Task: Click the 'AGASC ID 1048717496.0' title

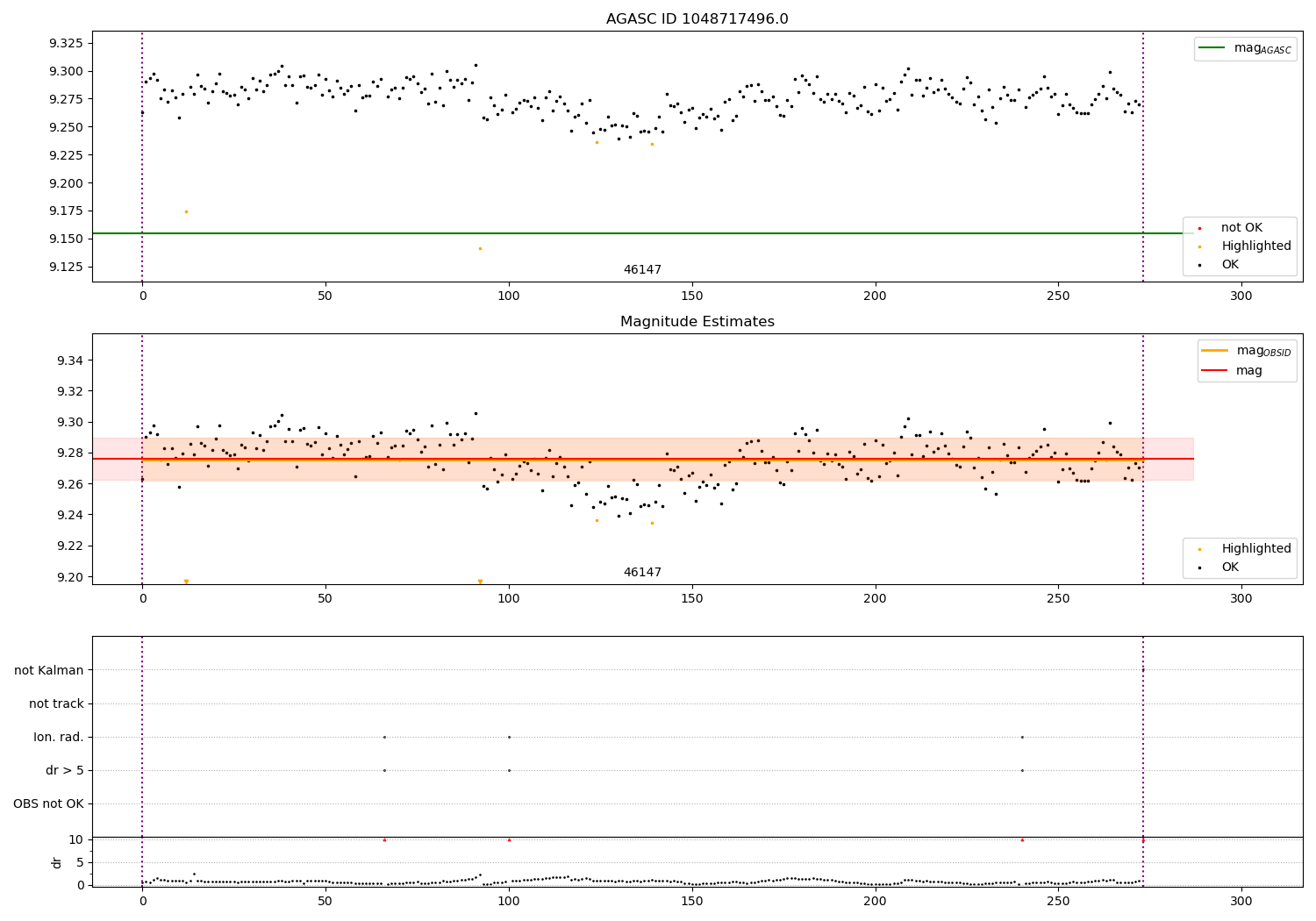Action: tap(697, 19)
